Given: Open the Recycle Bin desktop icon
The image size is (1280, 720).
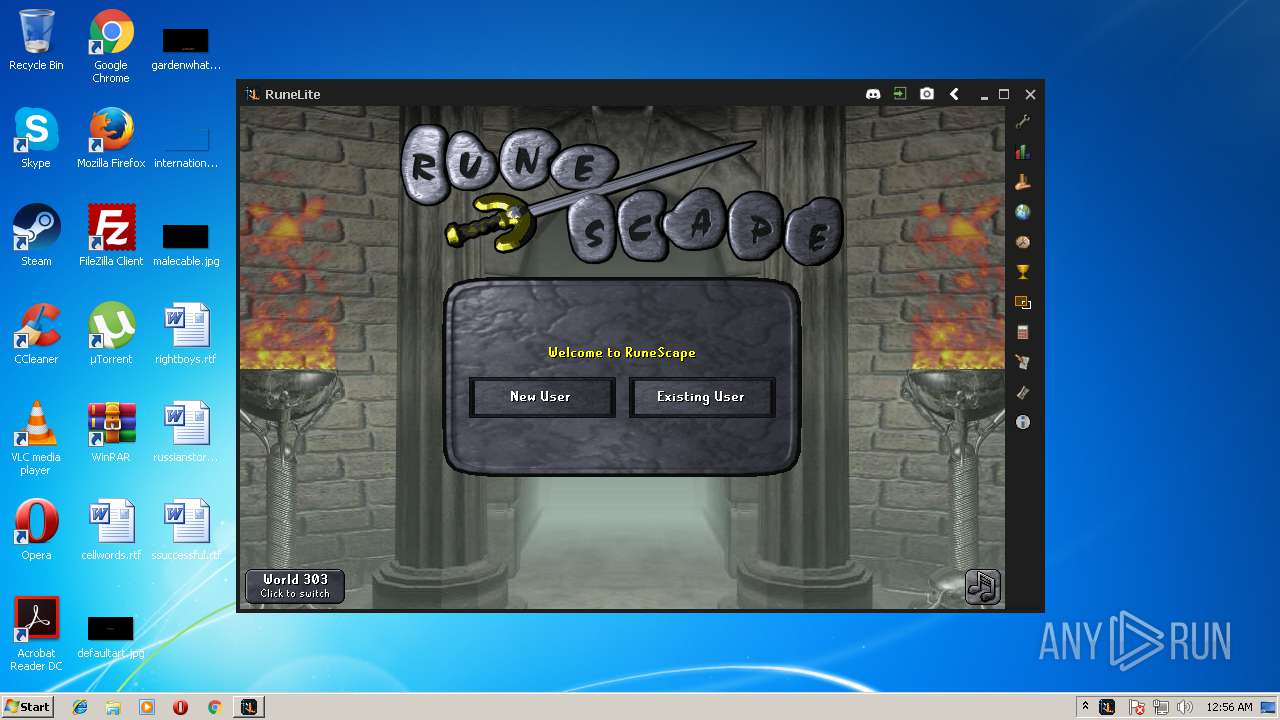Looking at the screenshot, I should pyautogui.click(x=36, y=40).
